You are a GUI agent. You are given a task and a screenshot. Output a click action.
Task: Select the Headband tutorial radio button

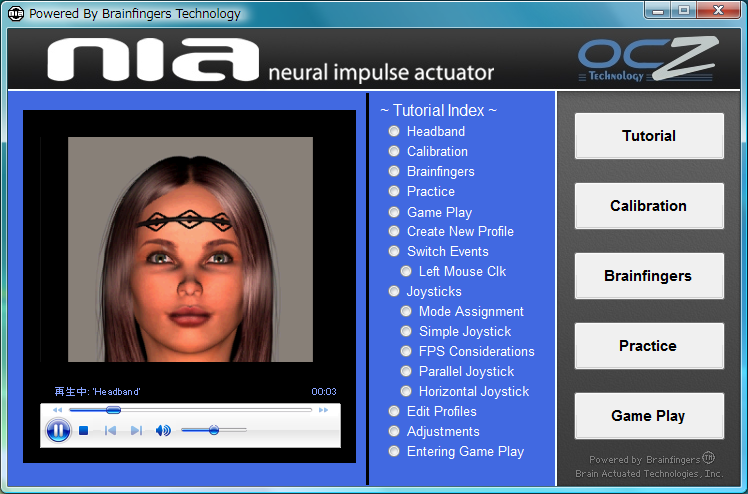394,131
